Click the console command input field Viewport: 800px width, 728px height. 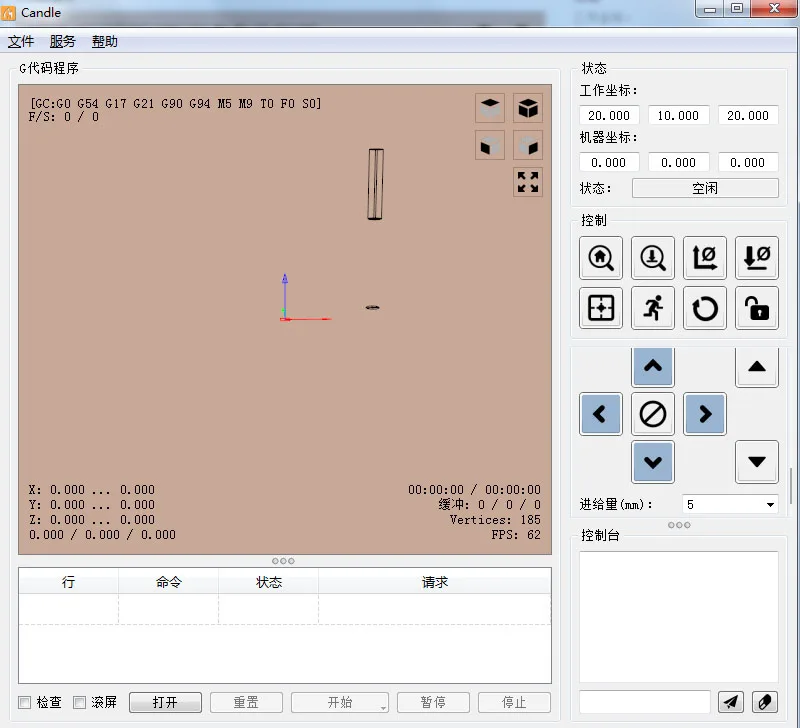point(644,702)
